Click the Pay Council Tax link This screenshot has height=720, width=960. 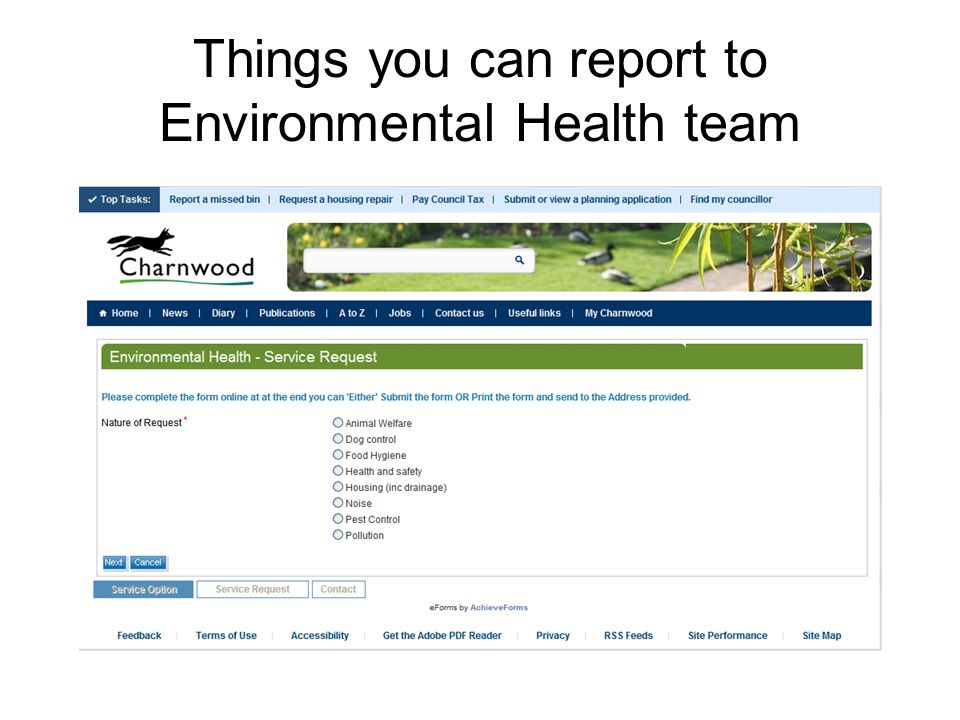448,200
